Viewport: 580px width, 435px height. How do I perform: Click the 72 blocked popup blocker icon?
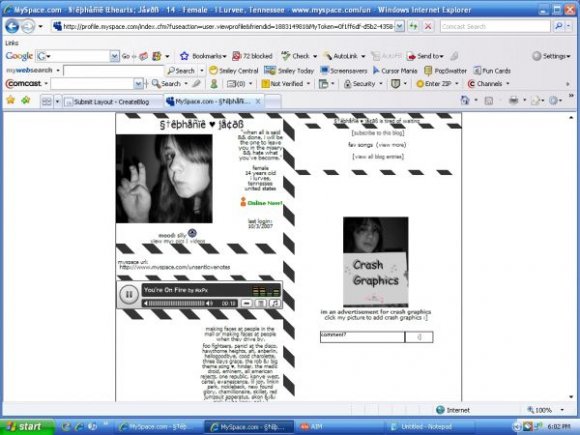coord(252,56)
